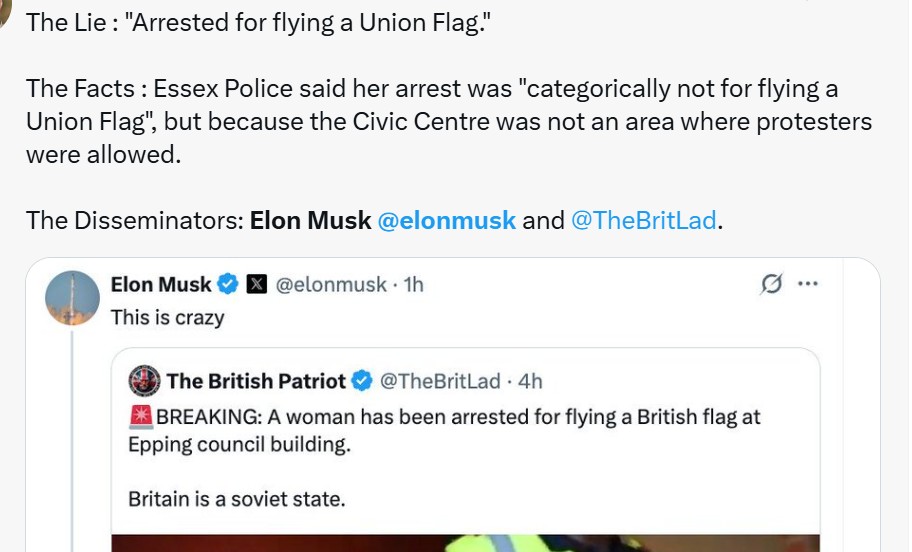Image resolution: width=912 pixels, height=552 pixels.
Task: Click the partial author avatar at top left
Action: 4,12
